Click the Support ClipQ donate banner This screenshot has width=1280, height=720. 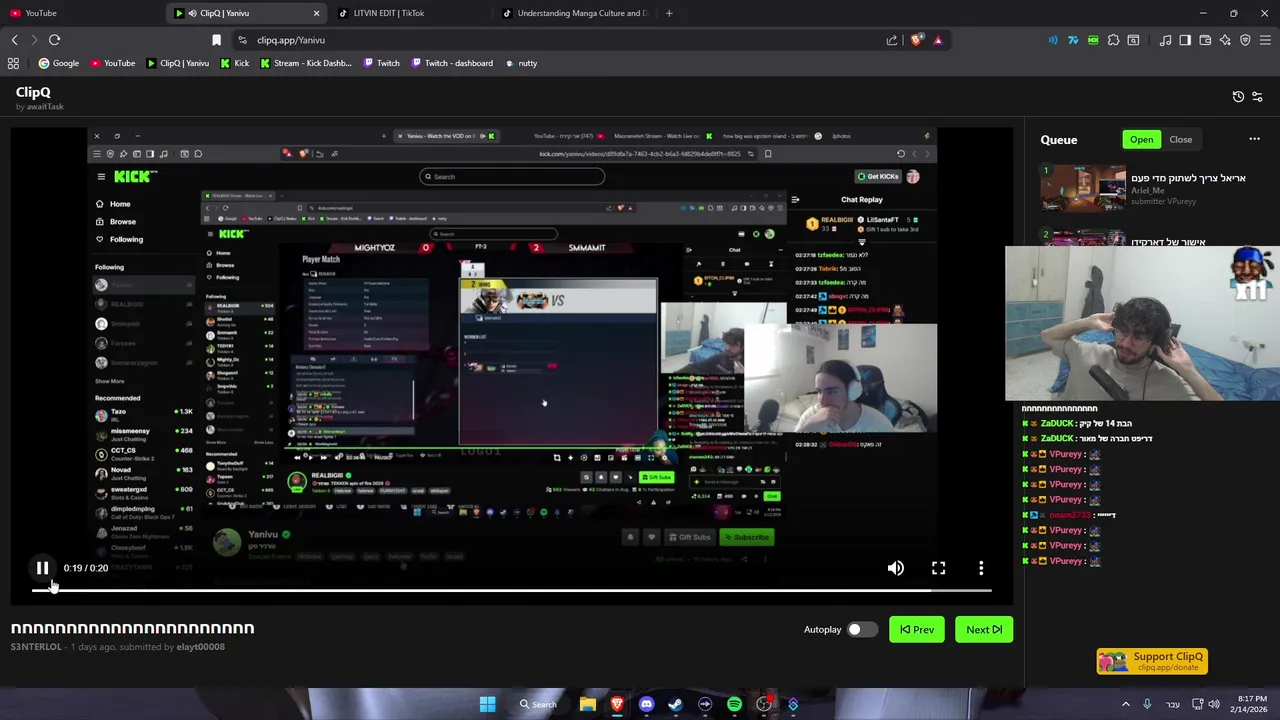[1152, 661]
